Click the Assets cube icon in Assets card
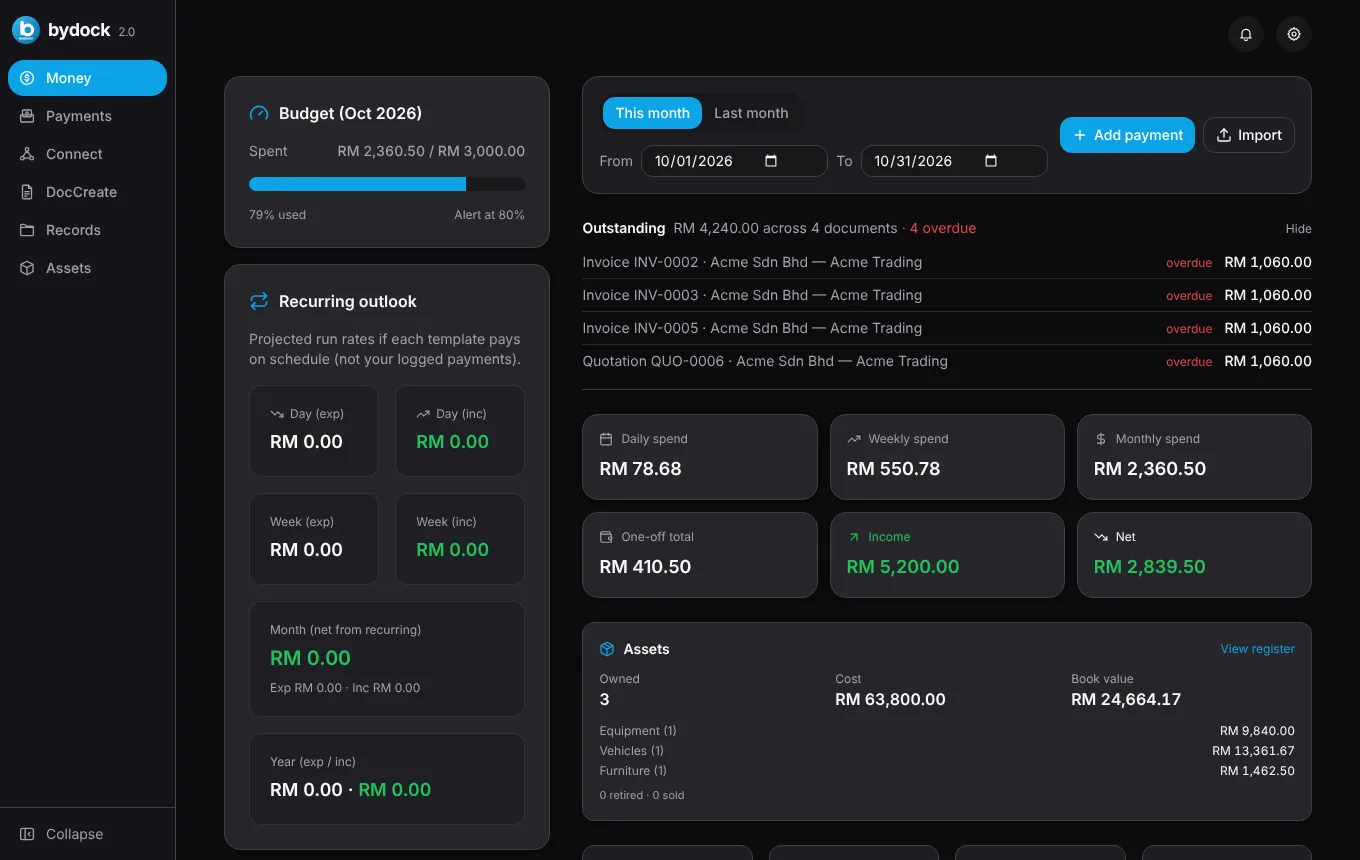Image resolution: width=1360 pixels, height=860 pixels. 607,649
